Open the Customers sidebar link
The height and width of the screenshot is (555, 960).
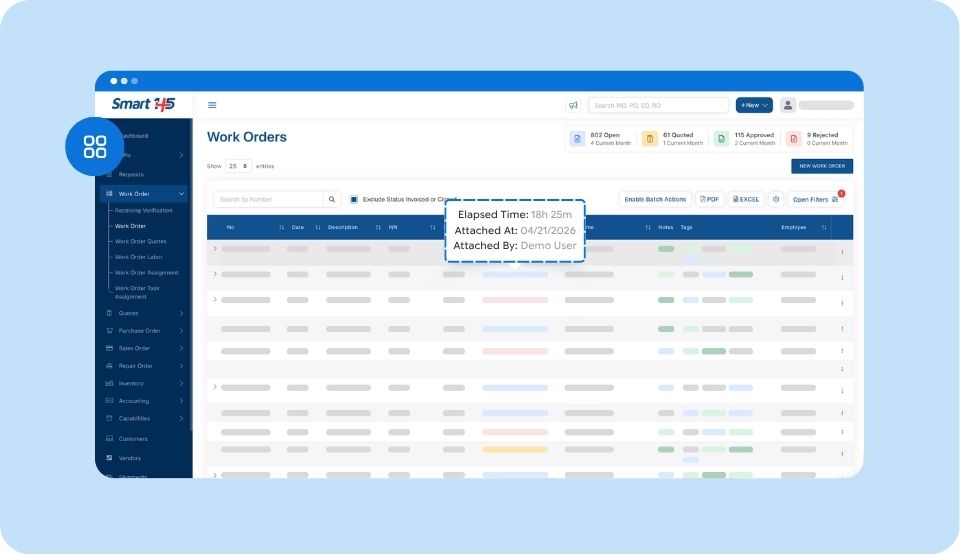click(x=133, y=439)
